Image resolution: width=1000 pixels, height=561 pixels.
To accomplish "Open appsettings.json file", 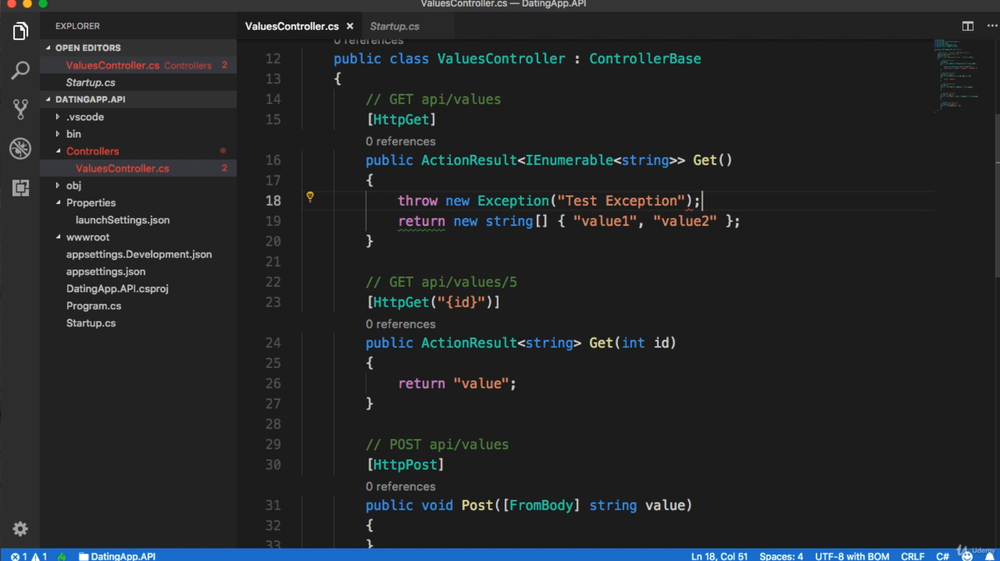I will tap(138, 272).
